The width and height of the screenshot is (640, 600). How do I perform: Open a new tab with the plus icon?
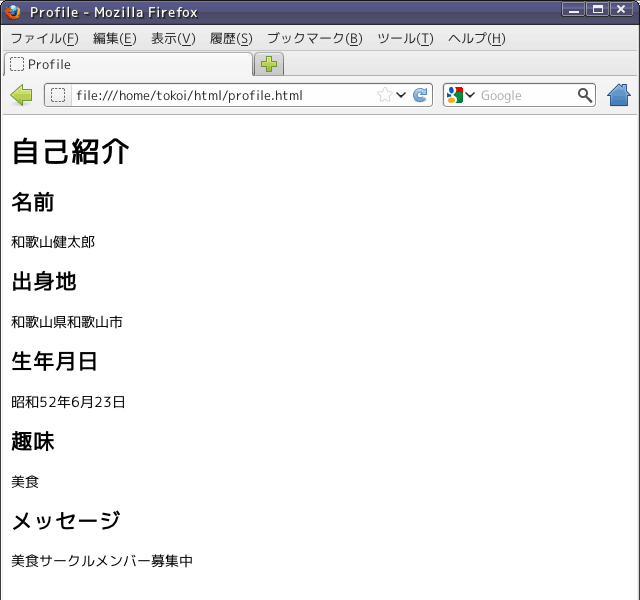click(269, 64)
